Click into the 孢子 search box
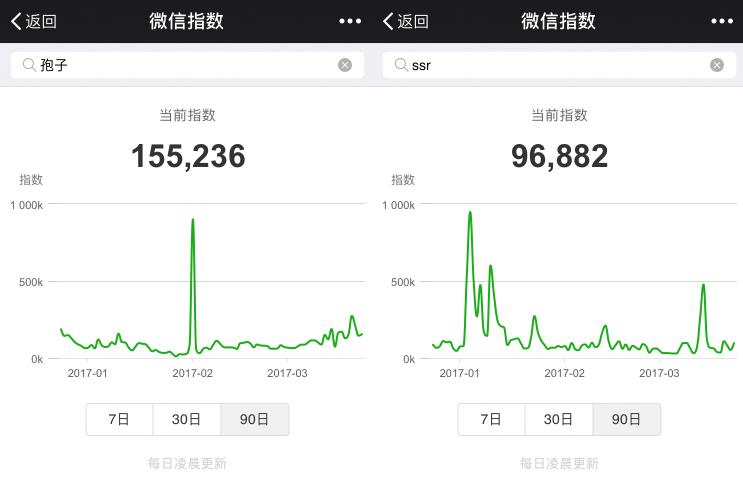Image resolution: width=743 pixels, height=497 pixels. click(187, 65)
